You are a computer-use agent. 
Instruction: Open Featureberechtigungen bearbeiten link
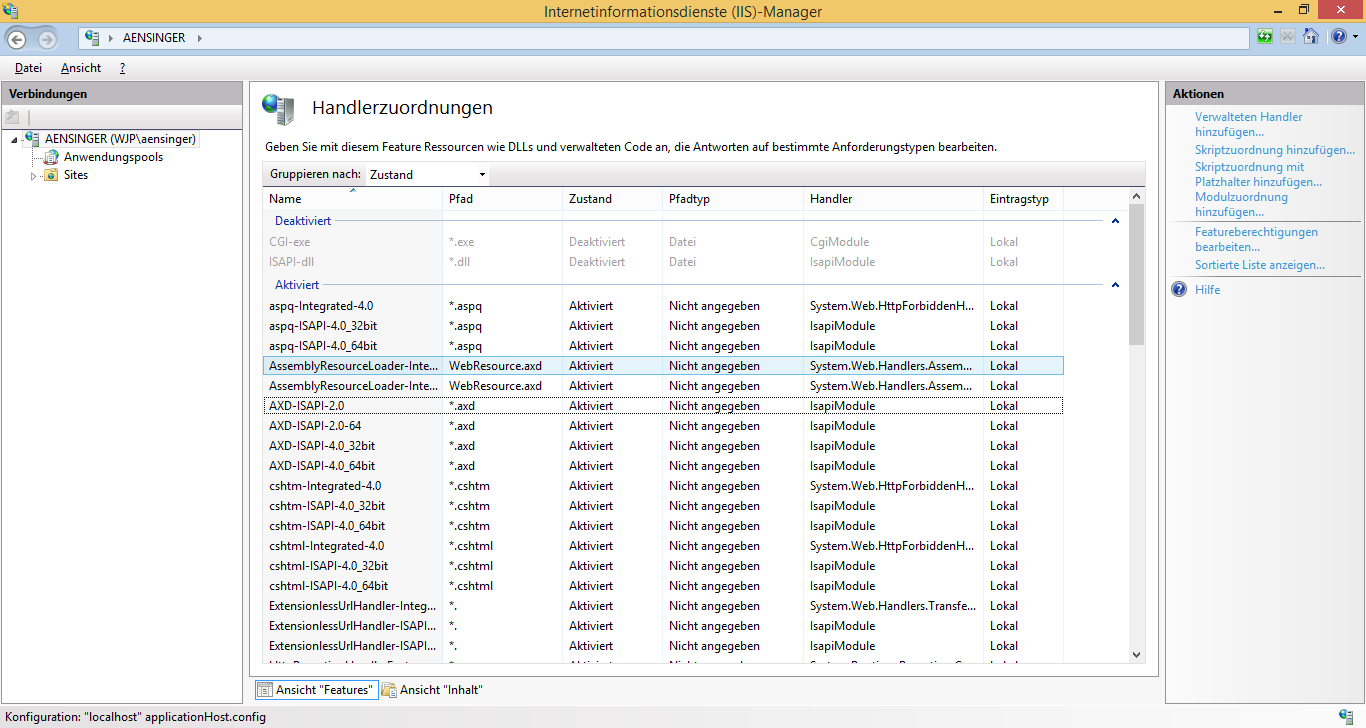1256,239
